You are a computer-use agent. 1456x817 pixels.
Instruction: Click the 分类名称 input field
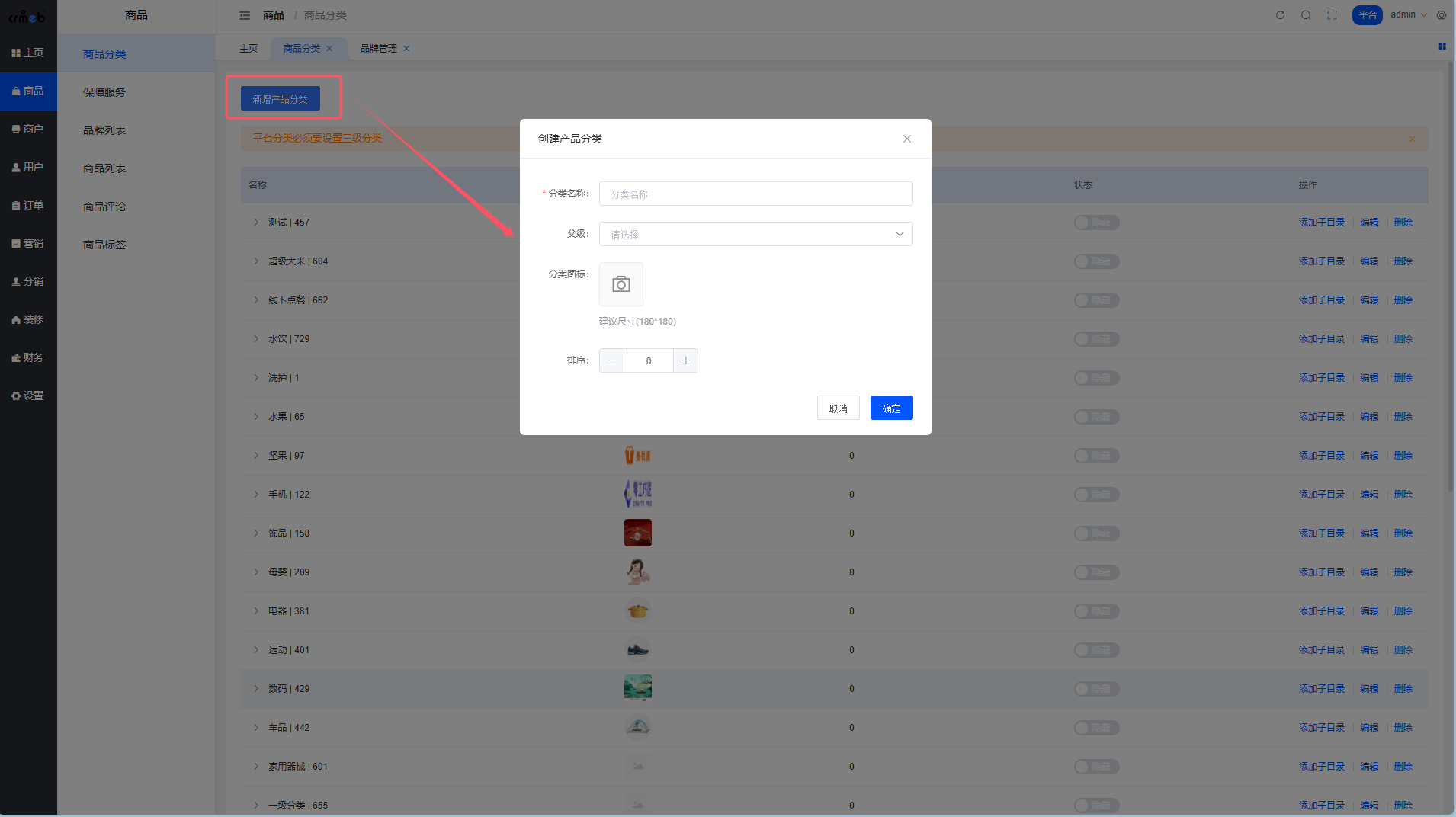[x=755, y=194]
